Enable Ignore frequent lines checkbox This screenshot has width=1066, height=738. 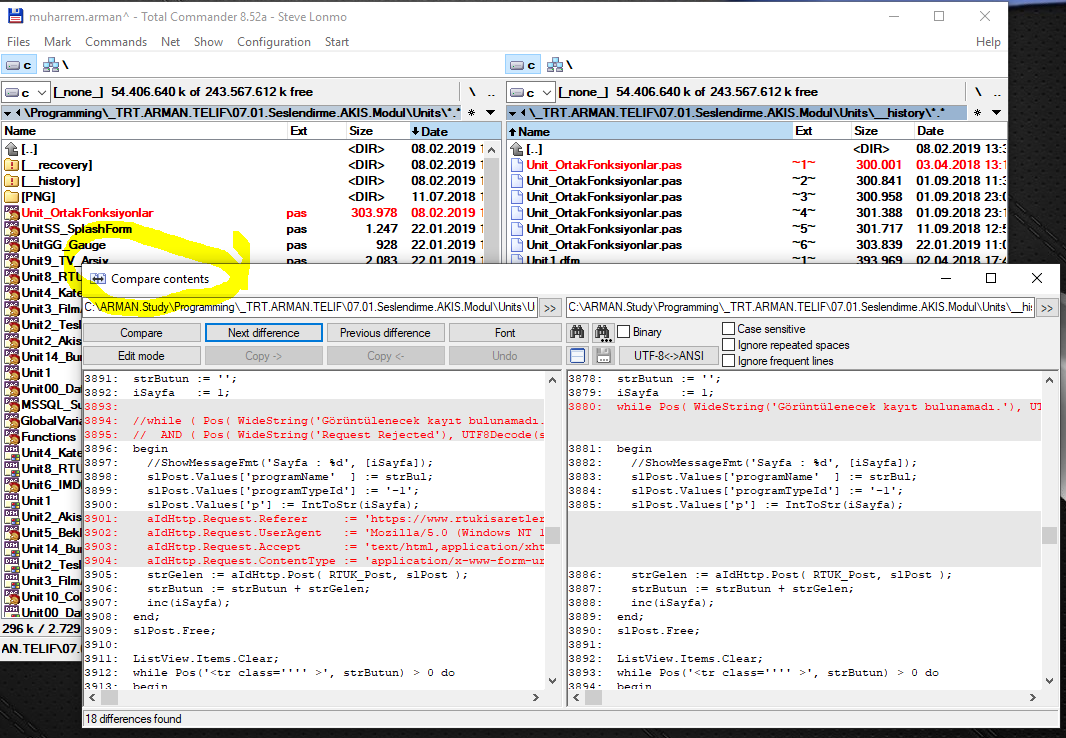[x=728, y=361]
